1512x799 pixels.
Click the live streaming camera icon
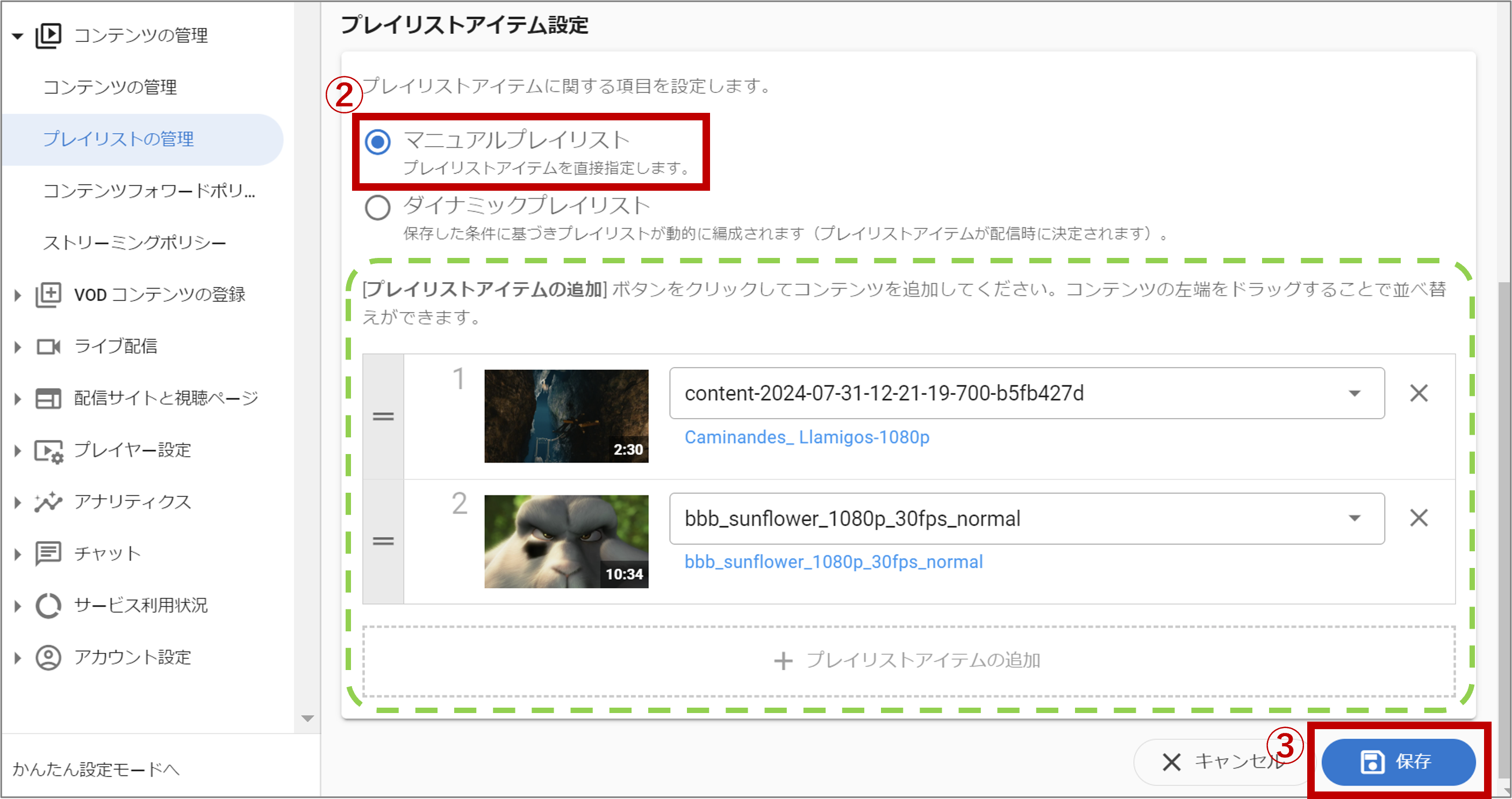click(48, 347)
